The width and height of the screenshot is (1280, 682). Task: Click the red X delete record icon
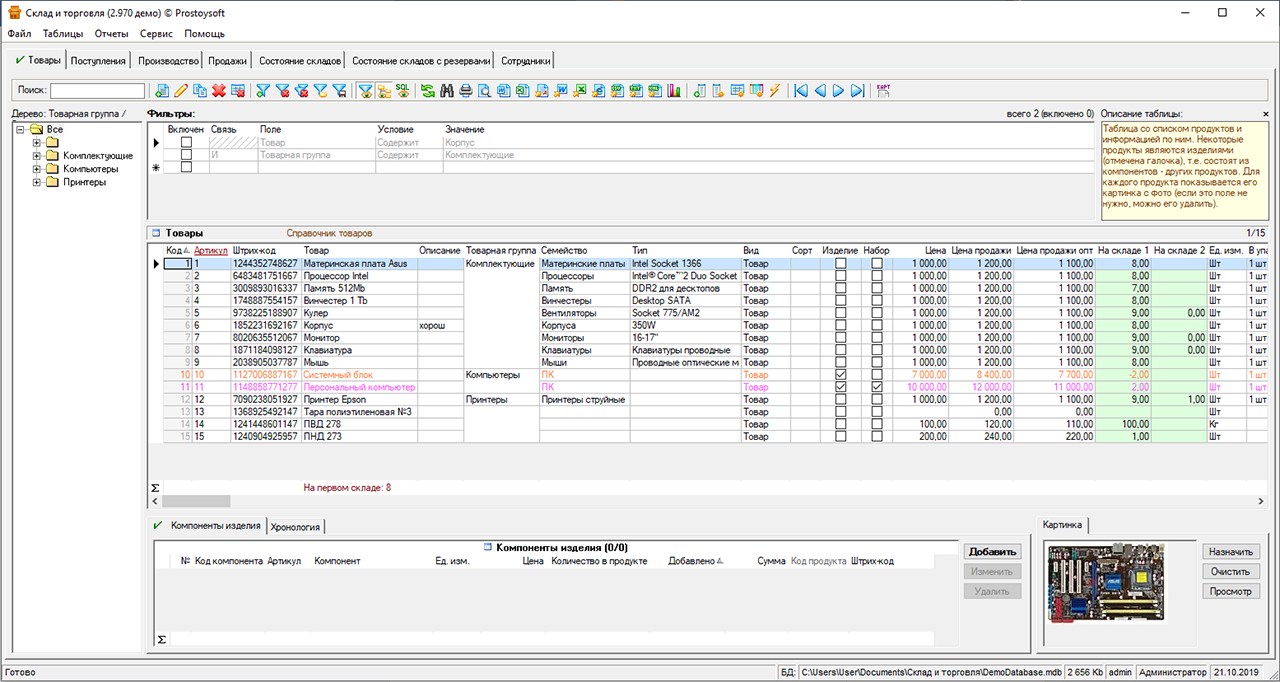click(218, 91)
